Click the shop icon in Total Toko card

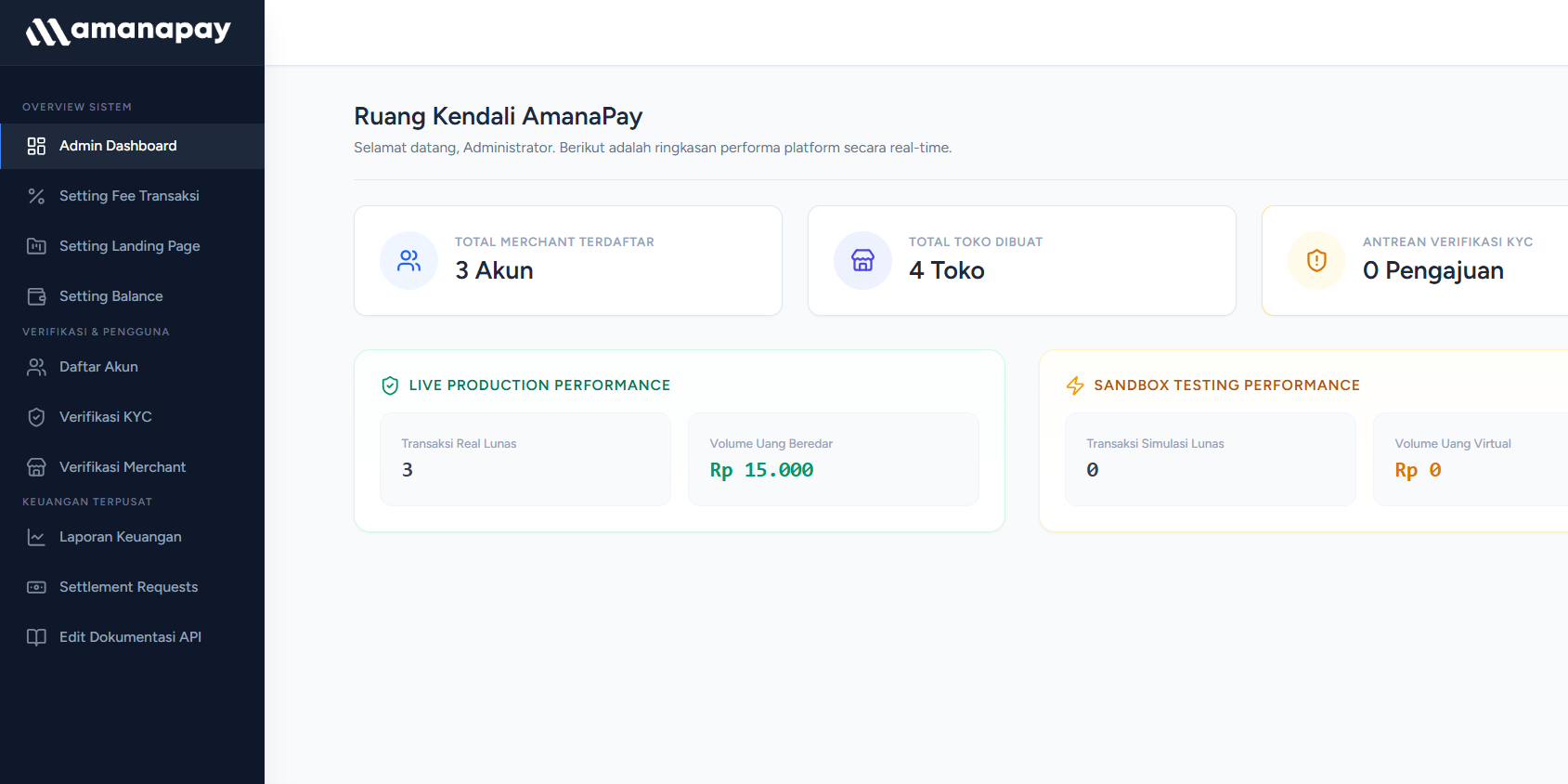click(x=862, y=260)
